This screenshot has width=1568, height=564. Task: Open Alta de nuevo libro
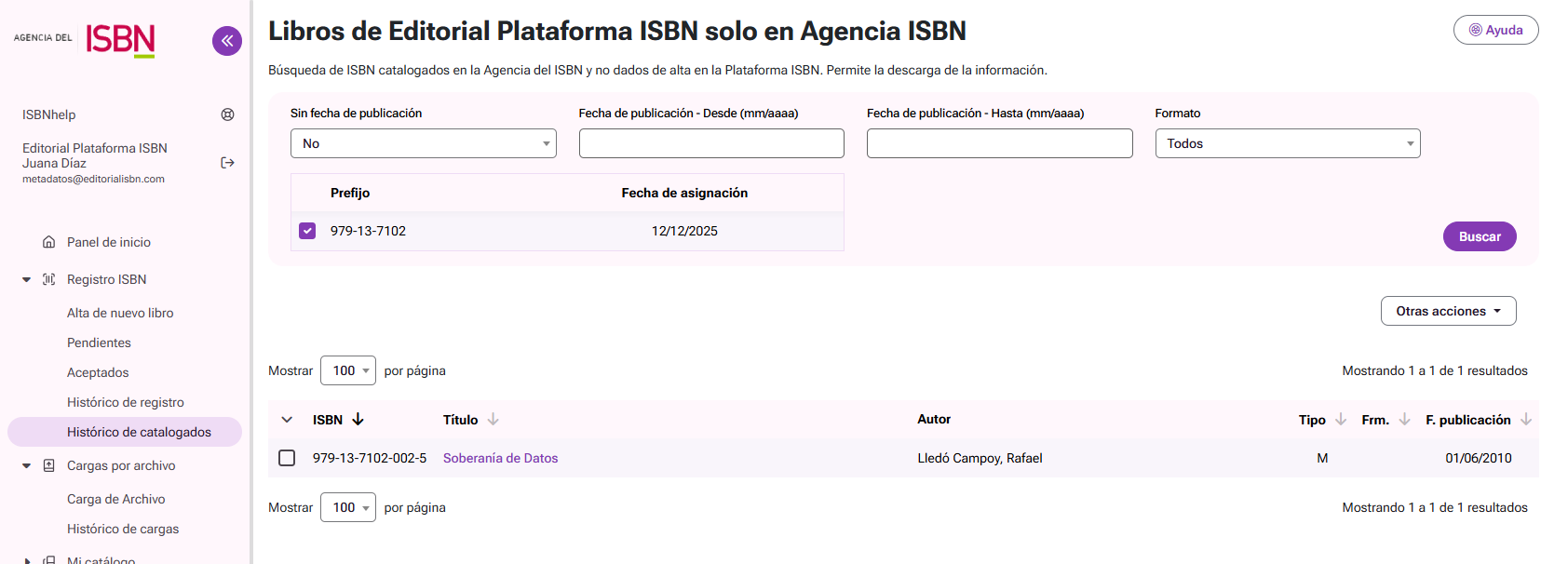[x=120, y=313]
